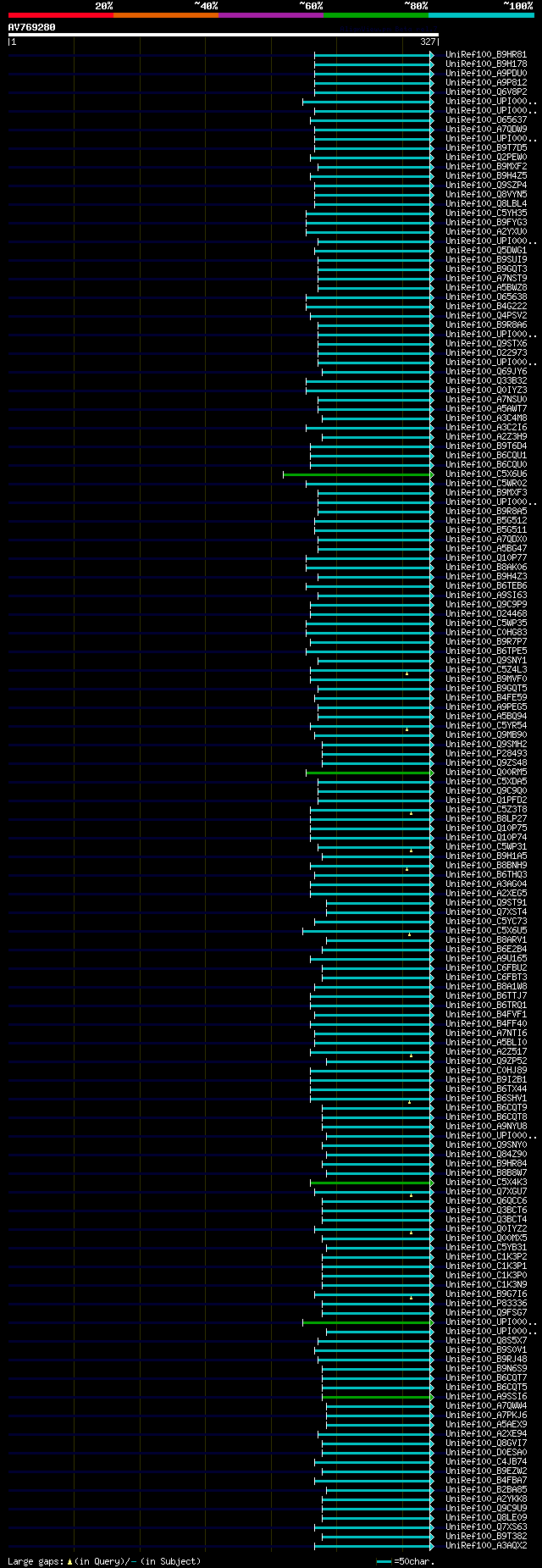Select the UniRef100_O65638 label

click(x=486, y=297)
